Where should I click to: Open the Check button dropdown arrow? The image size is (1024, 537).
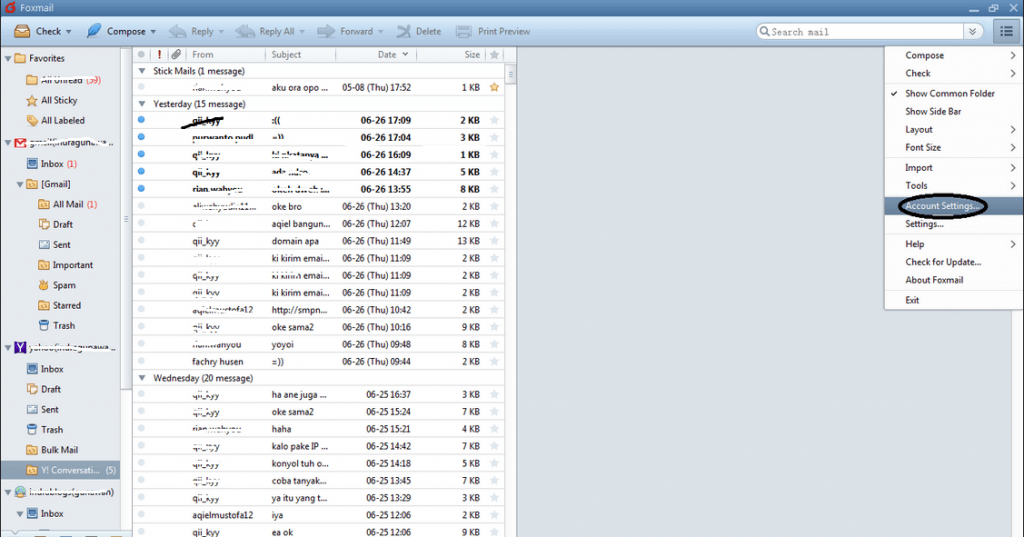click(69, 32)
